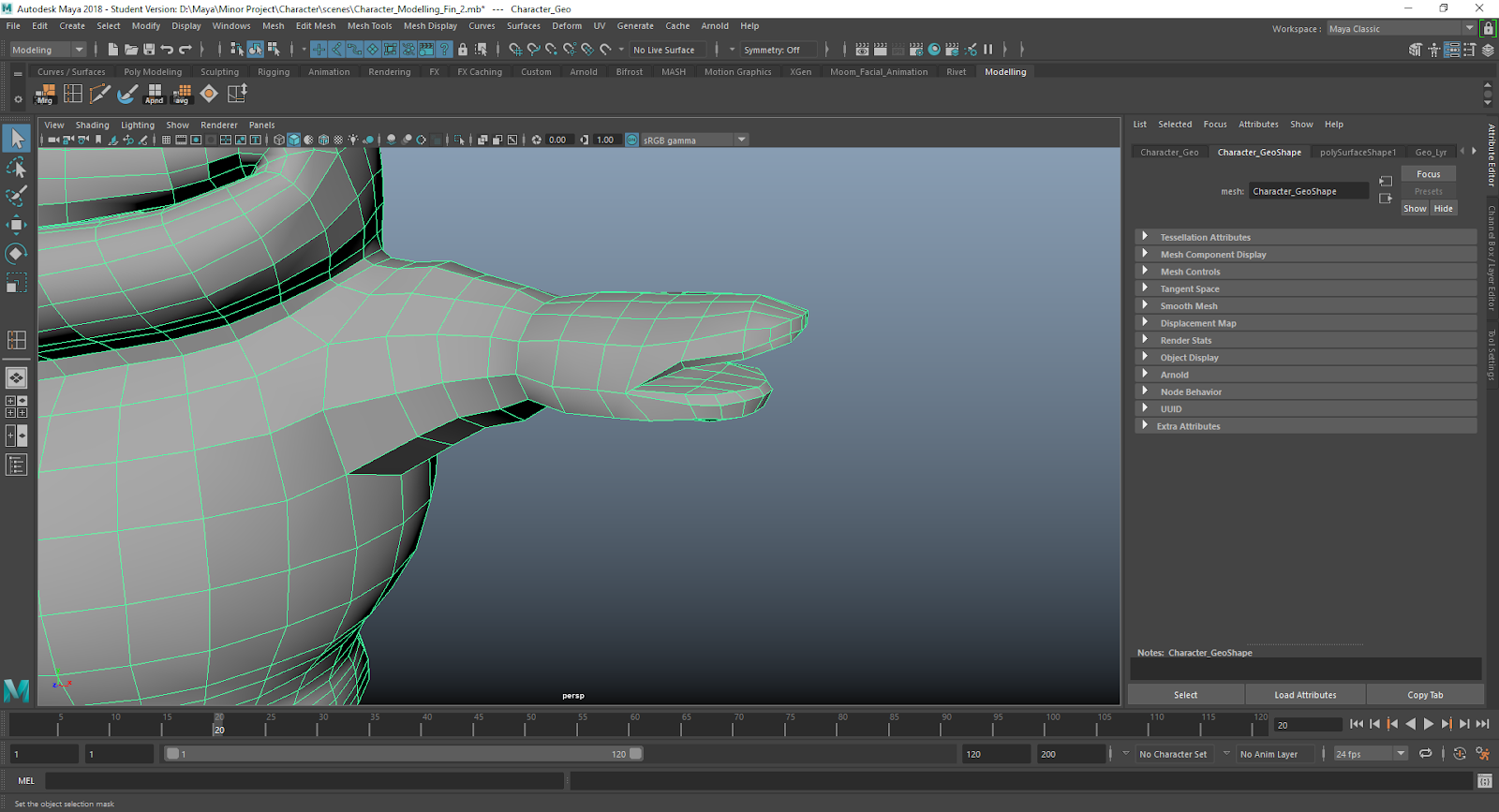The height and width of the screenshot is (812, 1499).
Task: Switch to the polySurfaceShape1 tab
Action: 1357,152
